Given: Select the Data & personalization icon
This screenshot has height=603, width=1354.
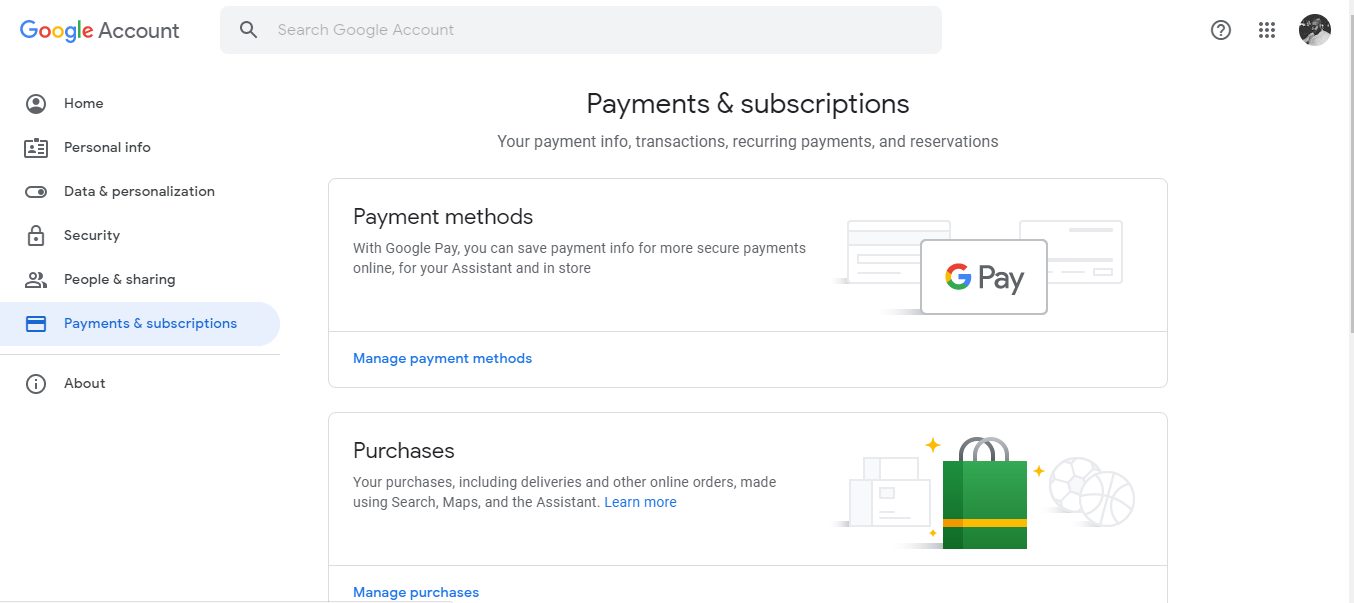Looking at the screenshot, I should tap(36, 191).
